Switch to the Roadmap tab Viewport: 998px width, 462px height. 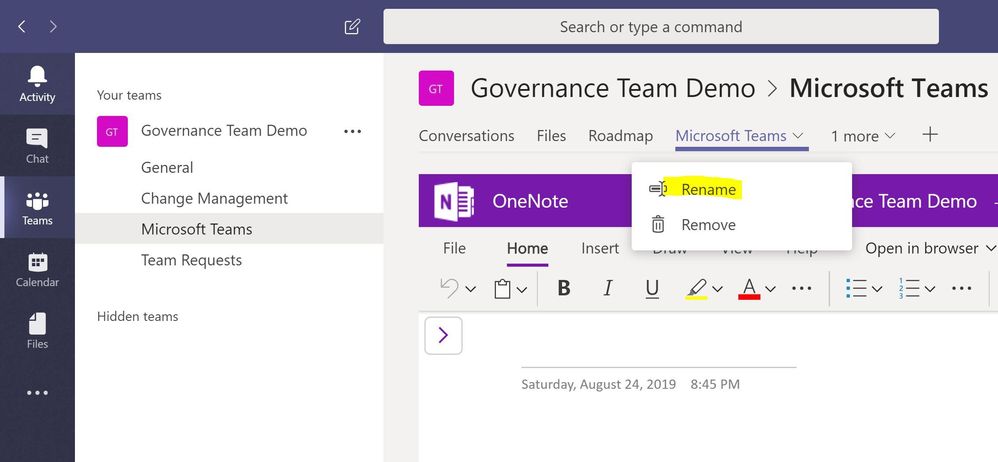point(621,136)
